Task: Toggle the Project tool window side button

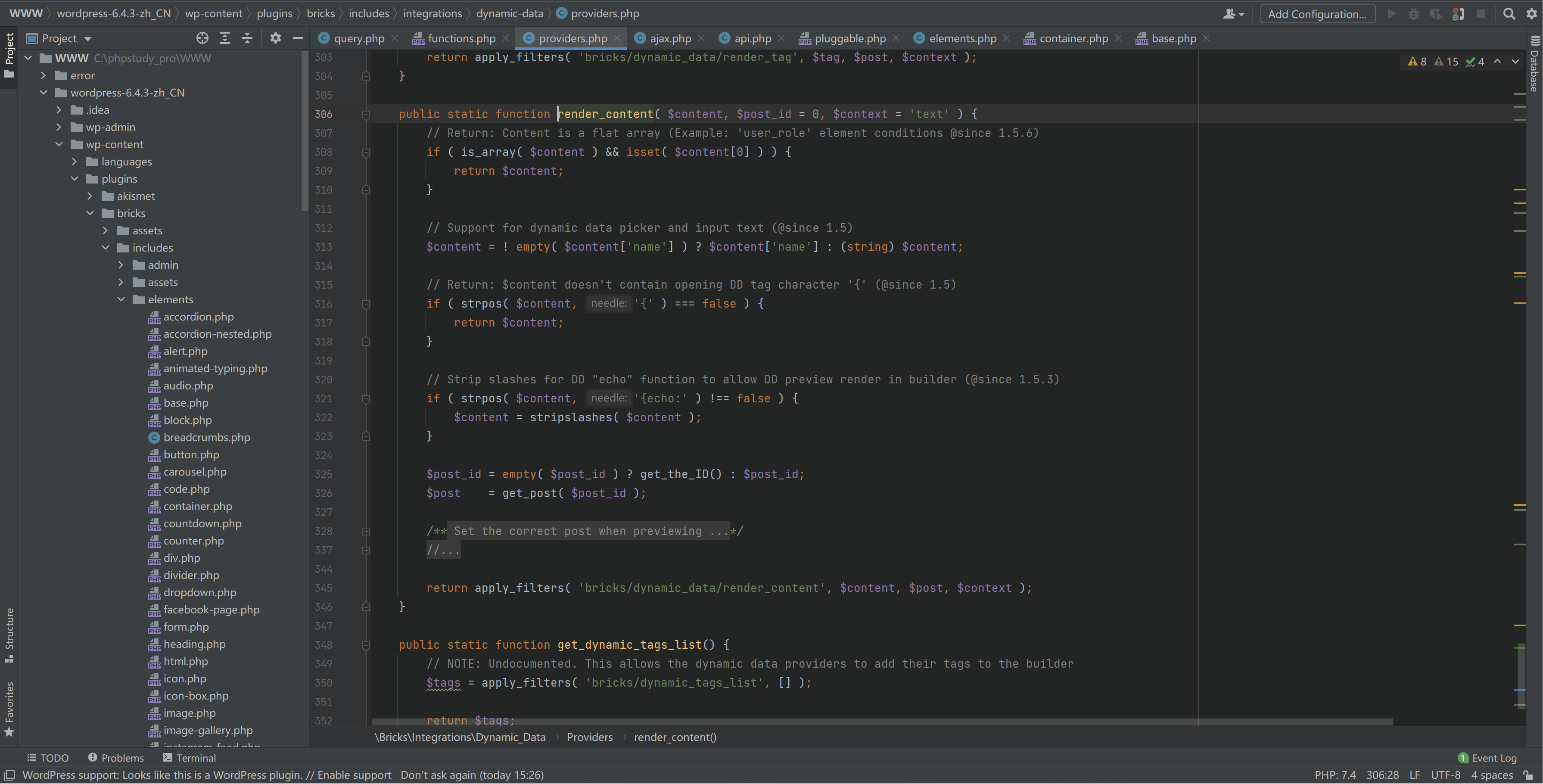Action: point(9,55)
